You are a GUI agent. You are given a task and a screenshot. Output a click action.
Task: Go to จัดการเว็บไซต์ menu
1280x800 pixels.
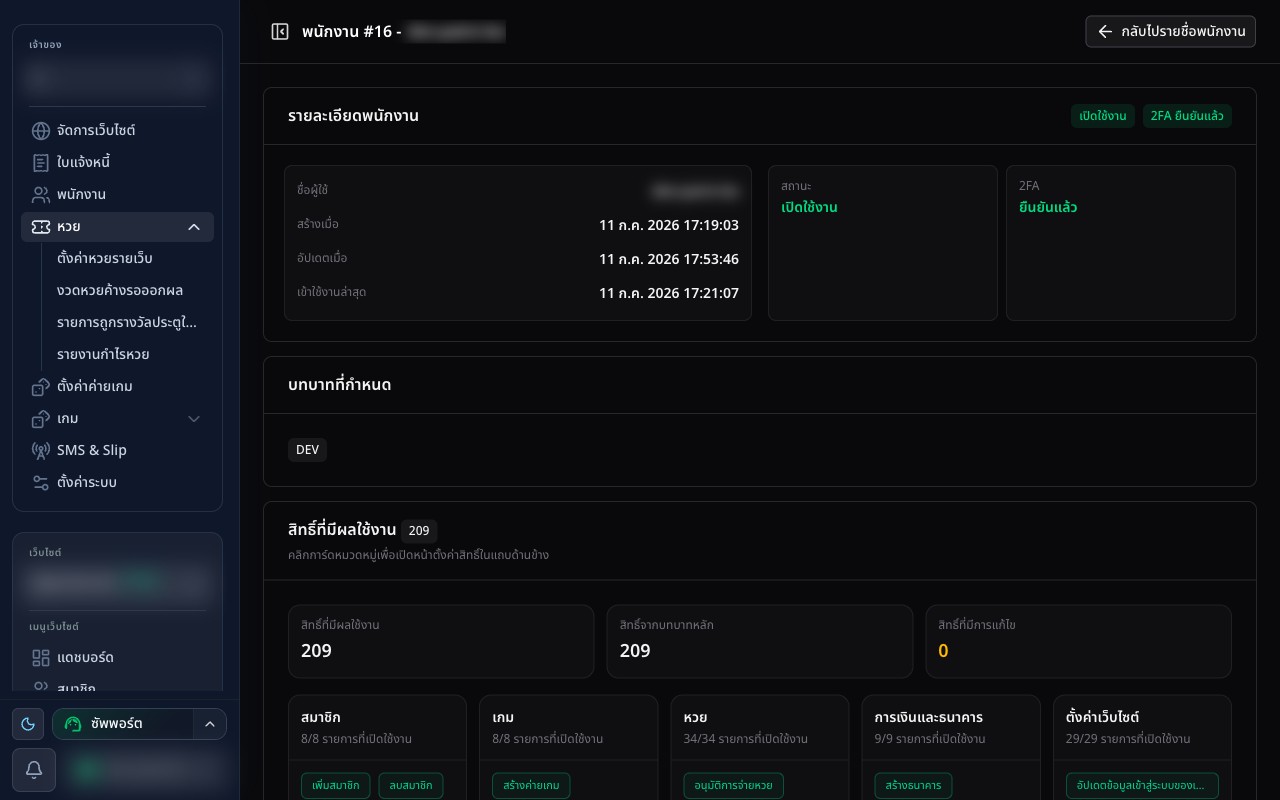click(x=117, y=130)
